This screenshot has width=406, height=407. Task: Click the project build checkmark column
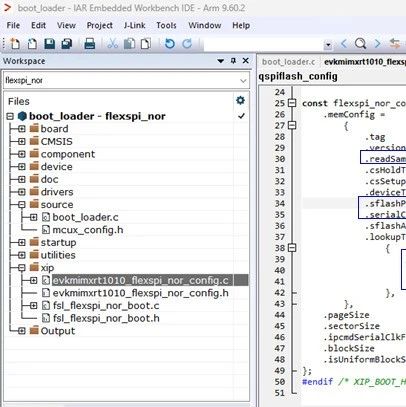pyautogui.click(x=241, y=116)
